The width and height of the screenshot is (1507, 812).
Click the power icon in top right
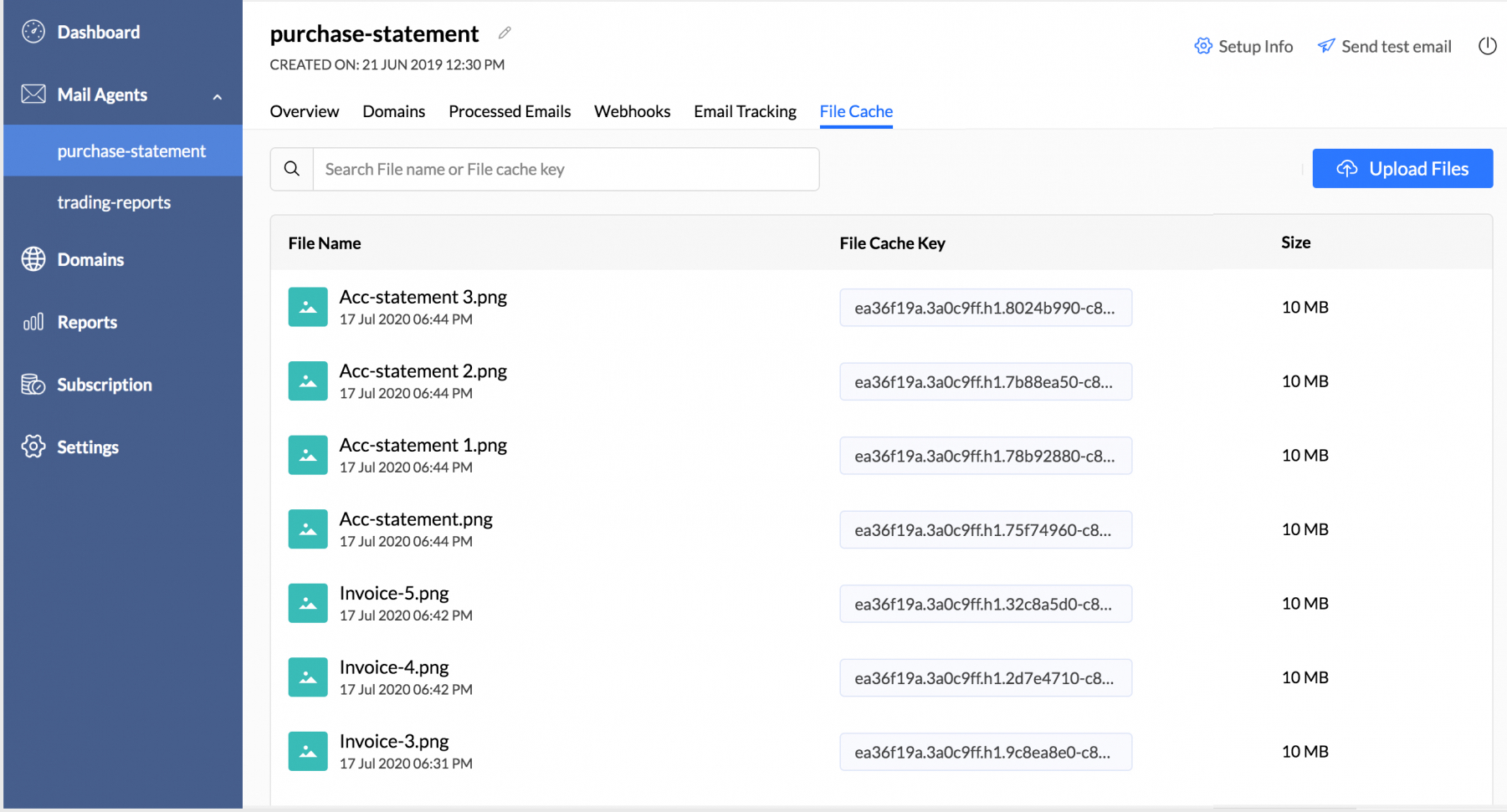pos(1486,47)
